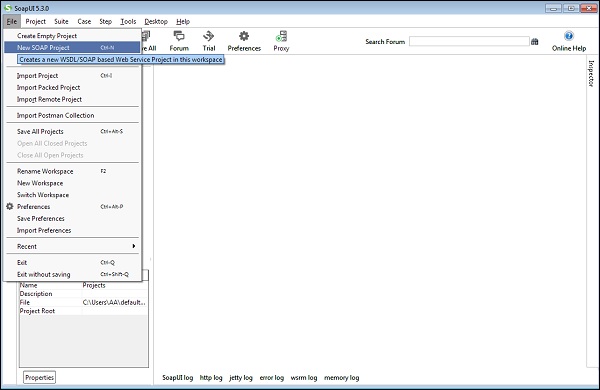Open the Inspector side panel
The width and height of the screenshot is (600, 390).
click(x=591, y=73)
